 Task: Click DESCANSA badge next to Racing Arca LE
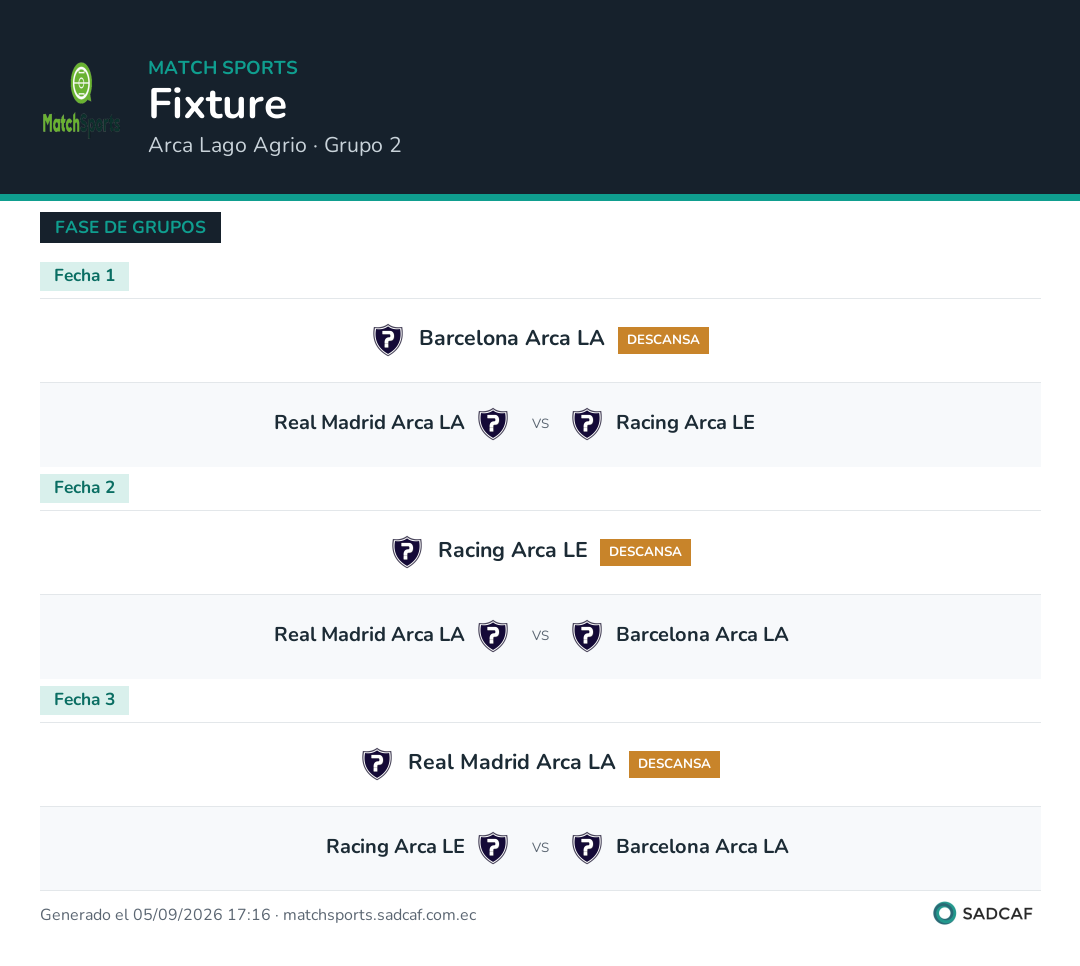[x=645, y=553]
